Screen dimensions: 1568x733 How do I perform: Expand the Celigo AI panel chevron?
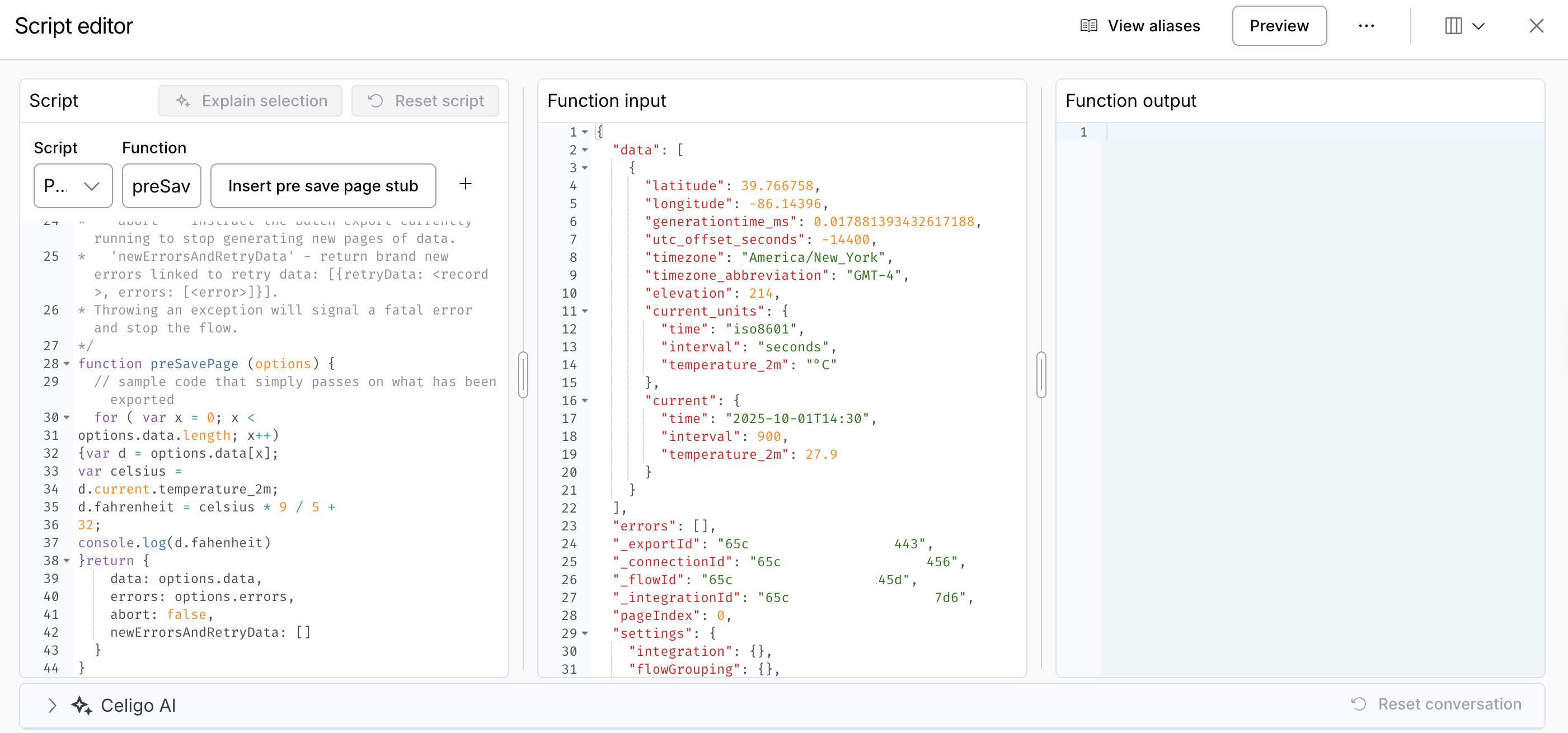tap(51, 705)
